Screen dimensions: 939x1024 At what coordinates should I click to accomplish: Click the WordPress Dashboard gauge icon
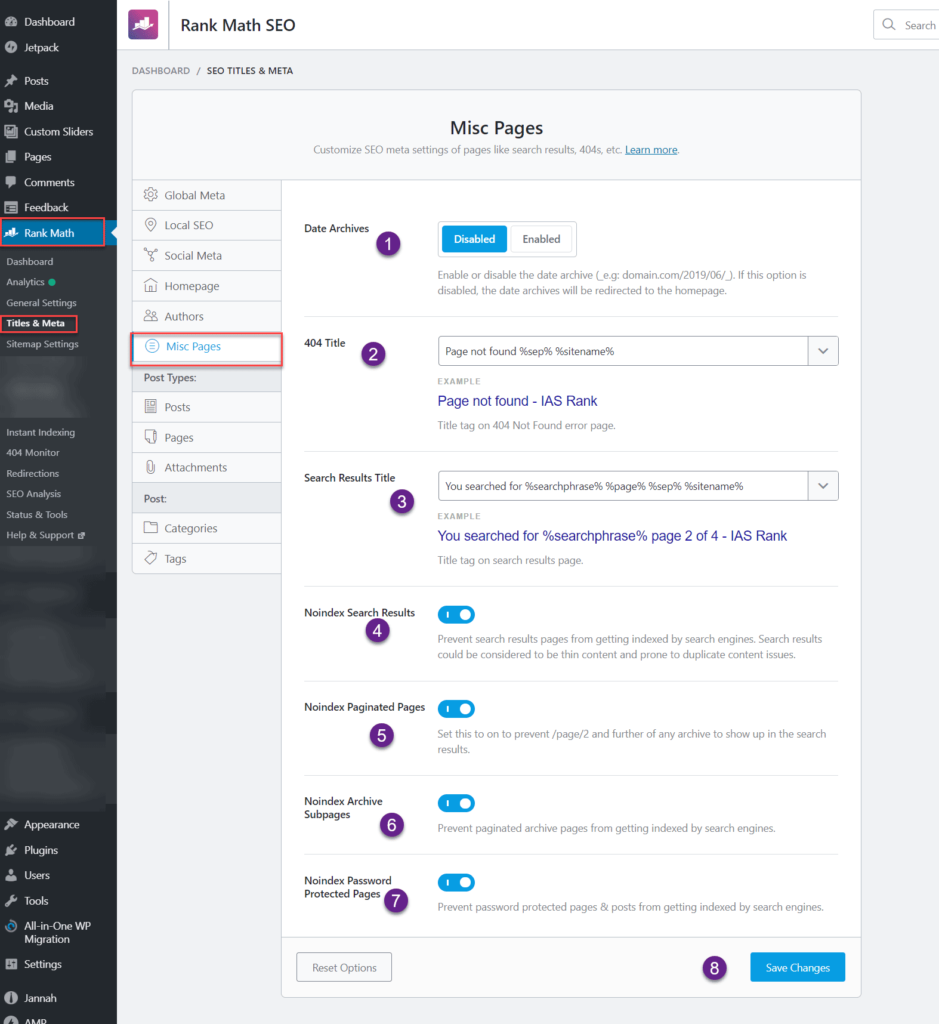click(11, 22)
